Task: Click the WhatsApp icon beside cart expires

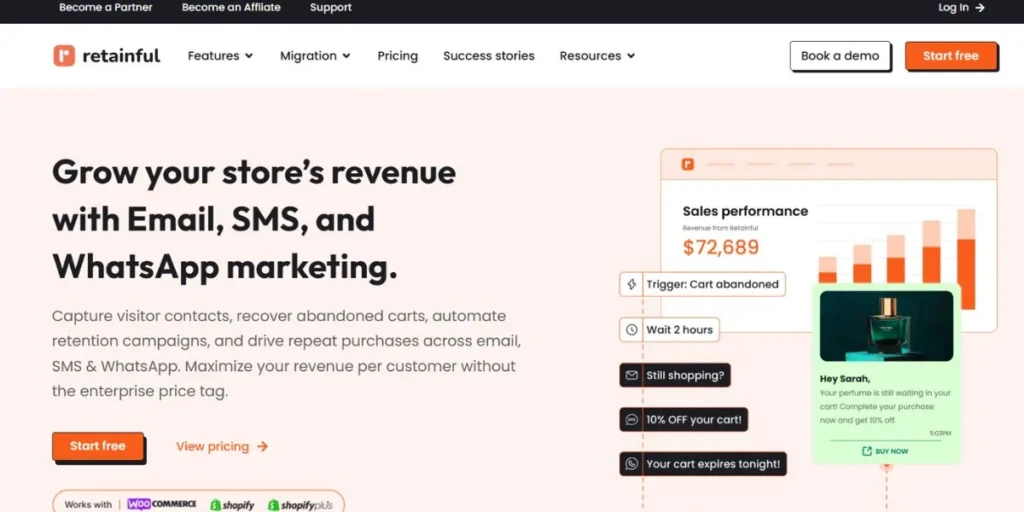Action: tap(631, 464)
